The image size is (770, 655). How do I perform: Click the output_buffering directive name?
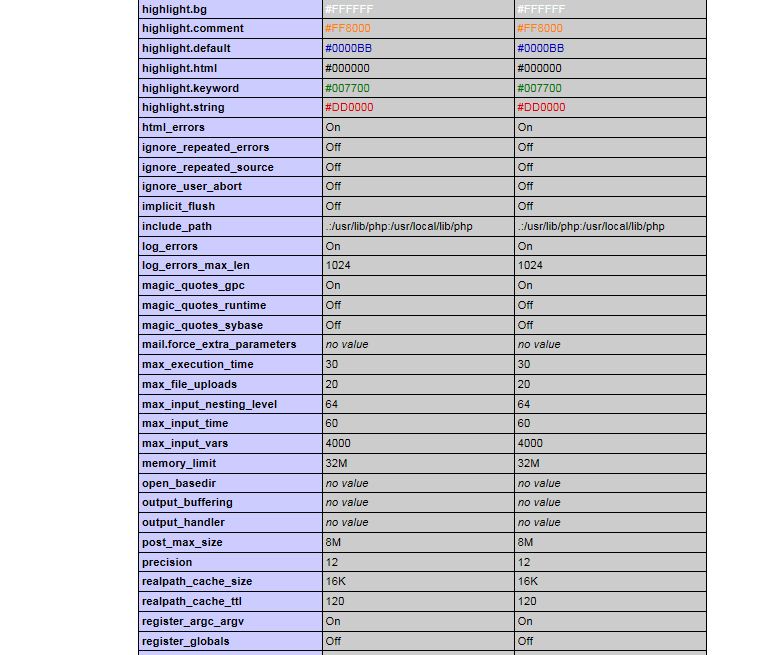tap(188, 503)
